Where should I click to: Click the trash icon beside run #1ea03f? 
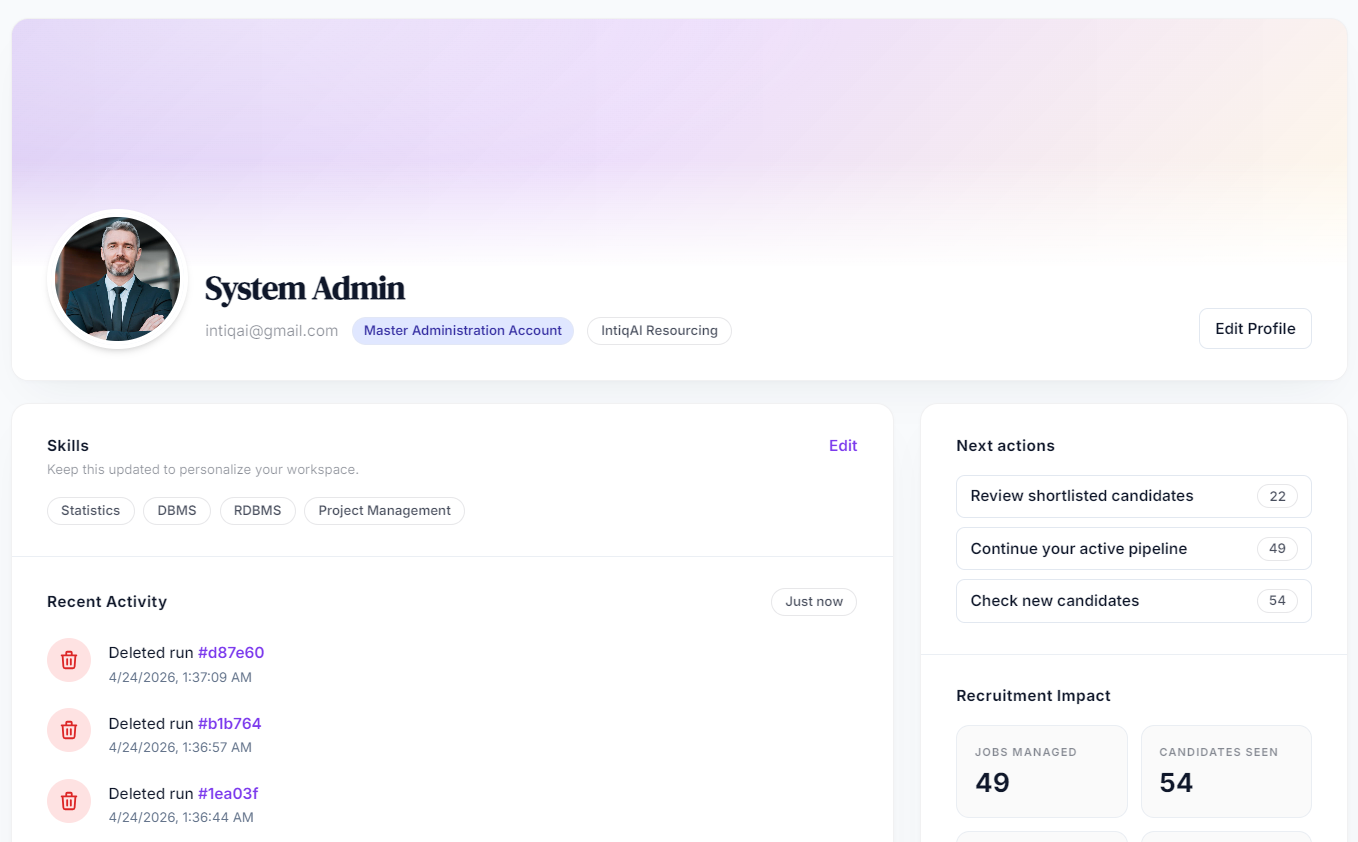pos(69,801)
